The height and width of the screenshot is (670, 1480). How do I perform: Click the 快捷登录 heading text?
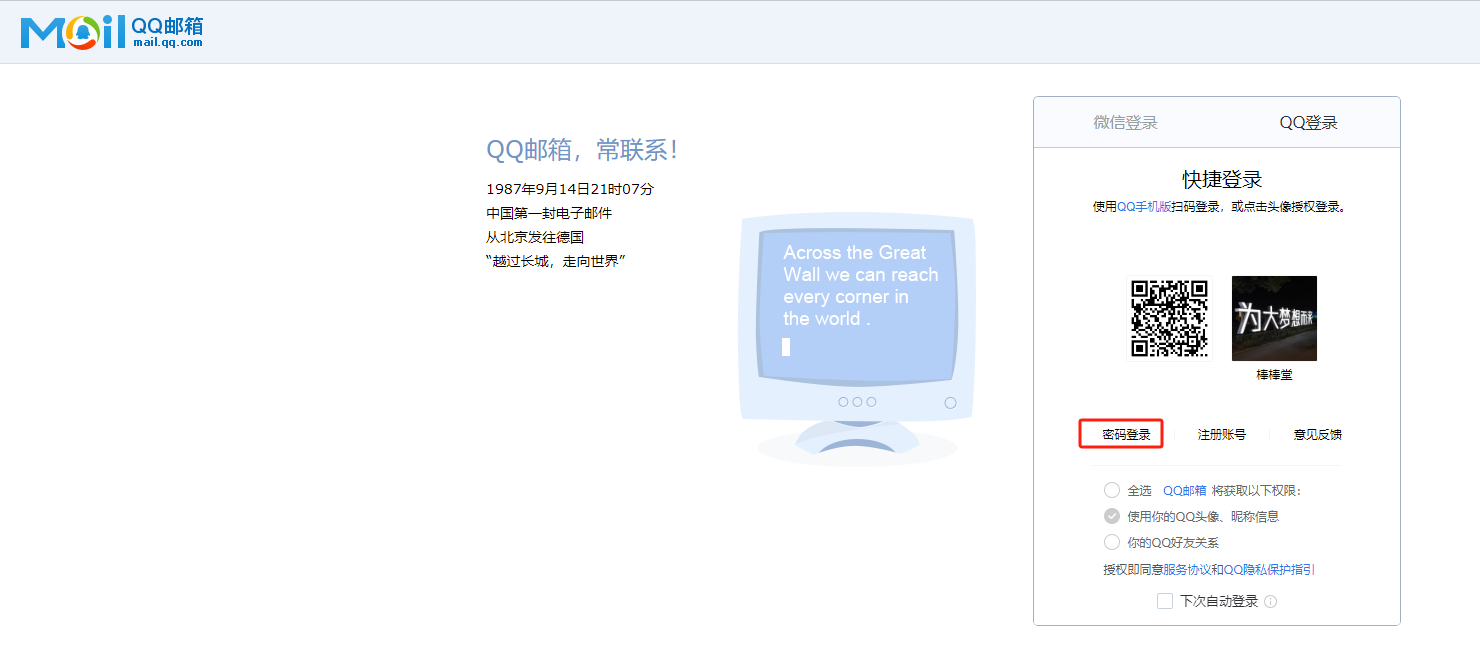point(1222,180)
